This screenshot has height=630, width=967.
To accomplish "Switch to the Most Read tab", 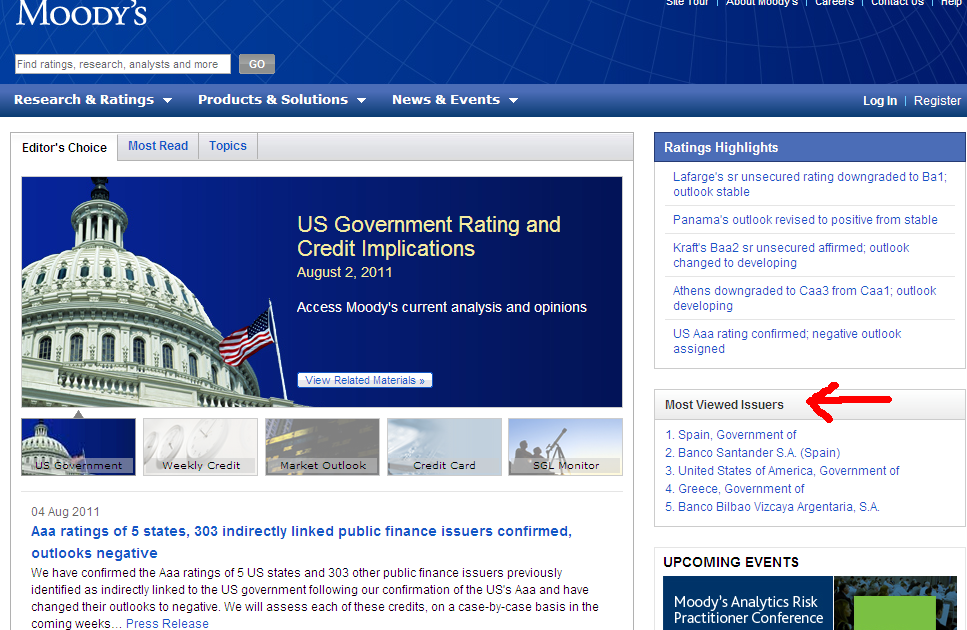I will pos(158,146).
